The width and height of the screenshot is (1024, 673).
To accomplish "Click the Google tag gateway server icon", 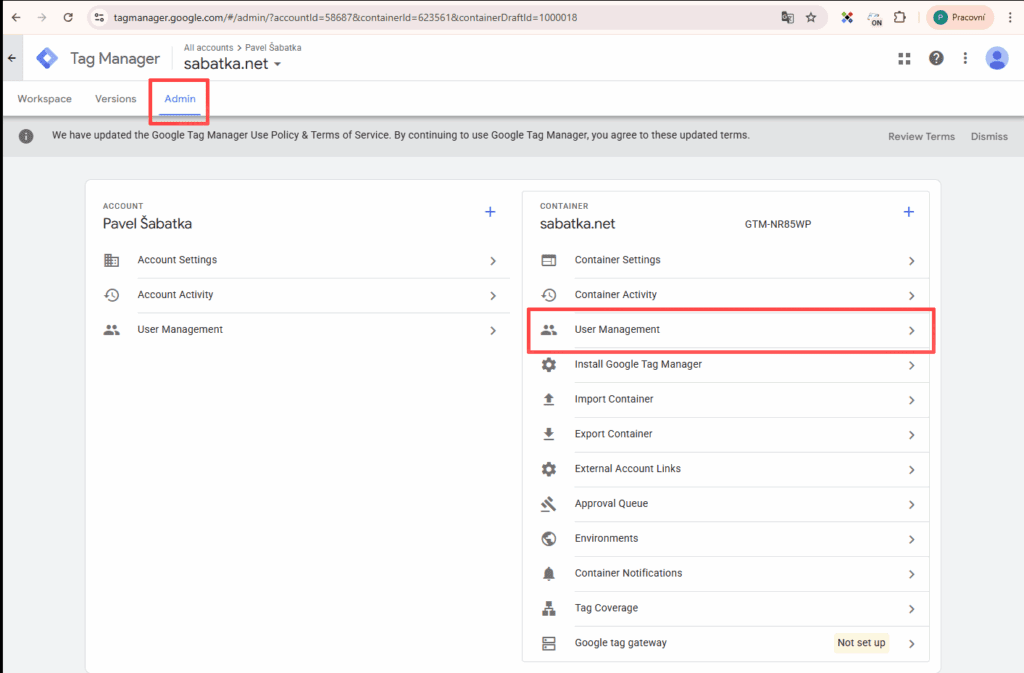I will coord(549,643).
